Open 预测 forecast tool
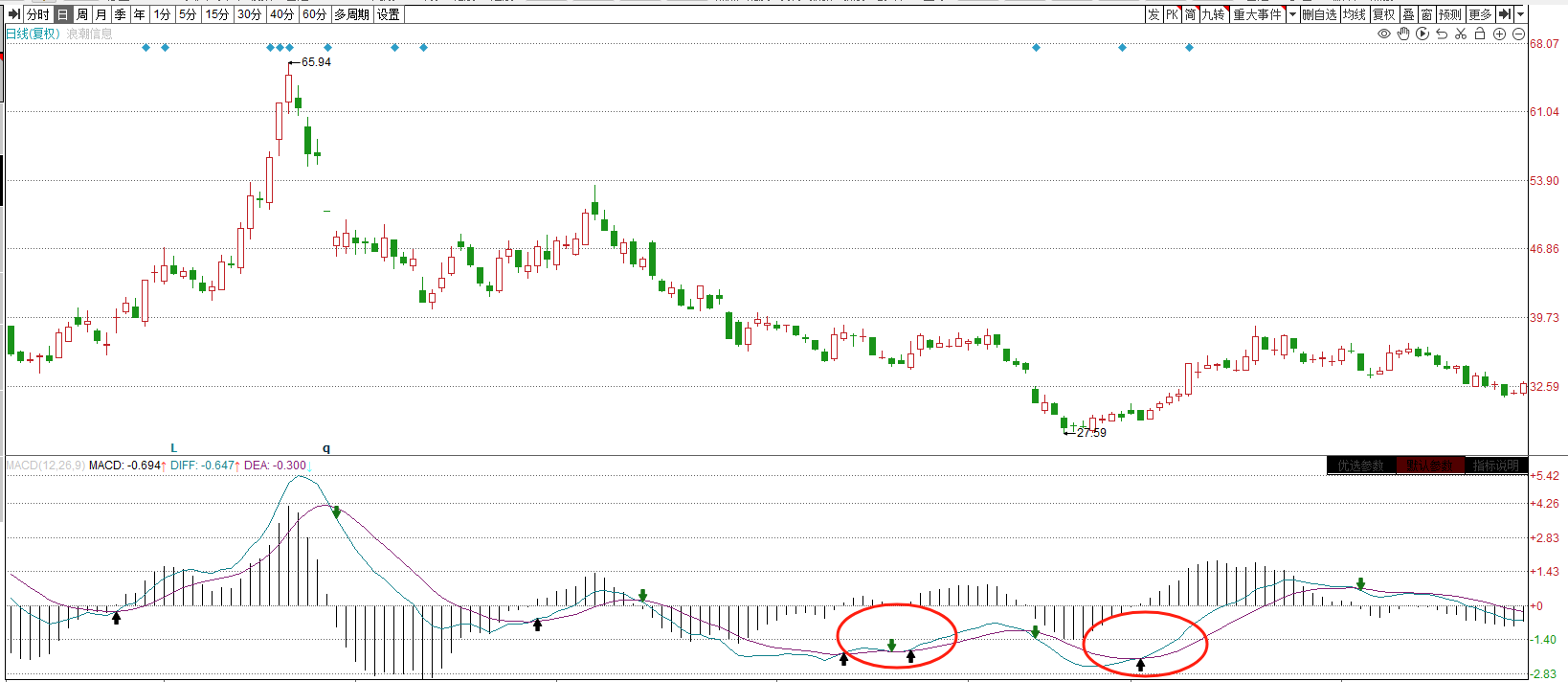The height and width of the screenshot is (682, 1568). [1450, 14]
